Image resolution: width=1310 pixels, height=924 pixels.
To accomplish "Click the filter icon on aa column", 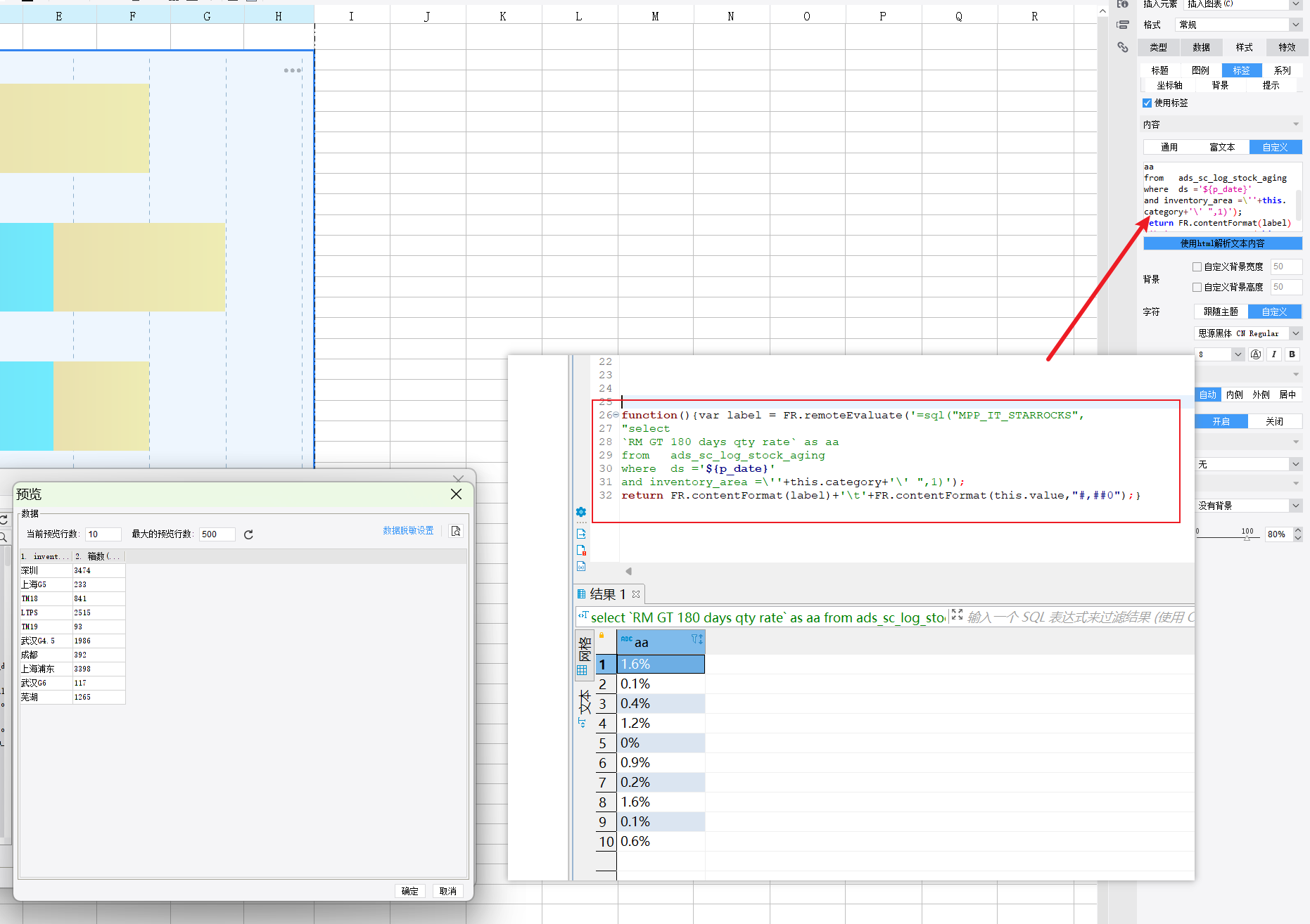I will point(697,639).
